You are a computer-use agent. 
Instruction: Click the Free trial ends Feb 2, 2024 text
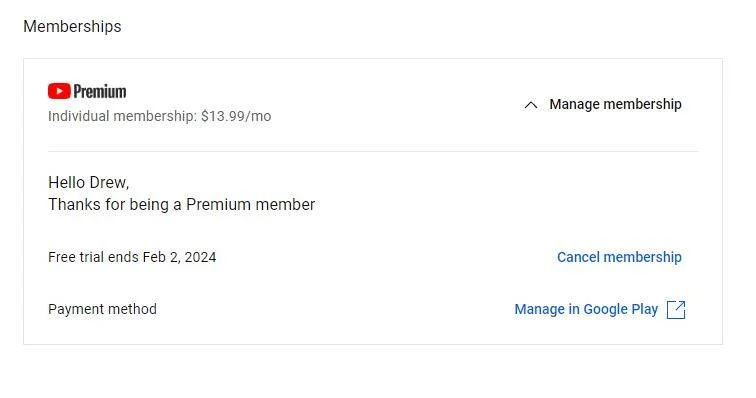coord(132,257)
